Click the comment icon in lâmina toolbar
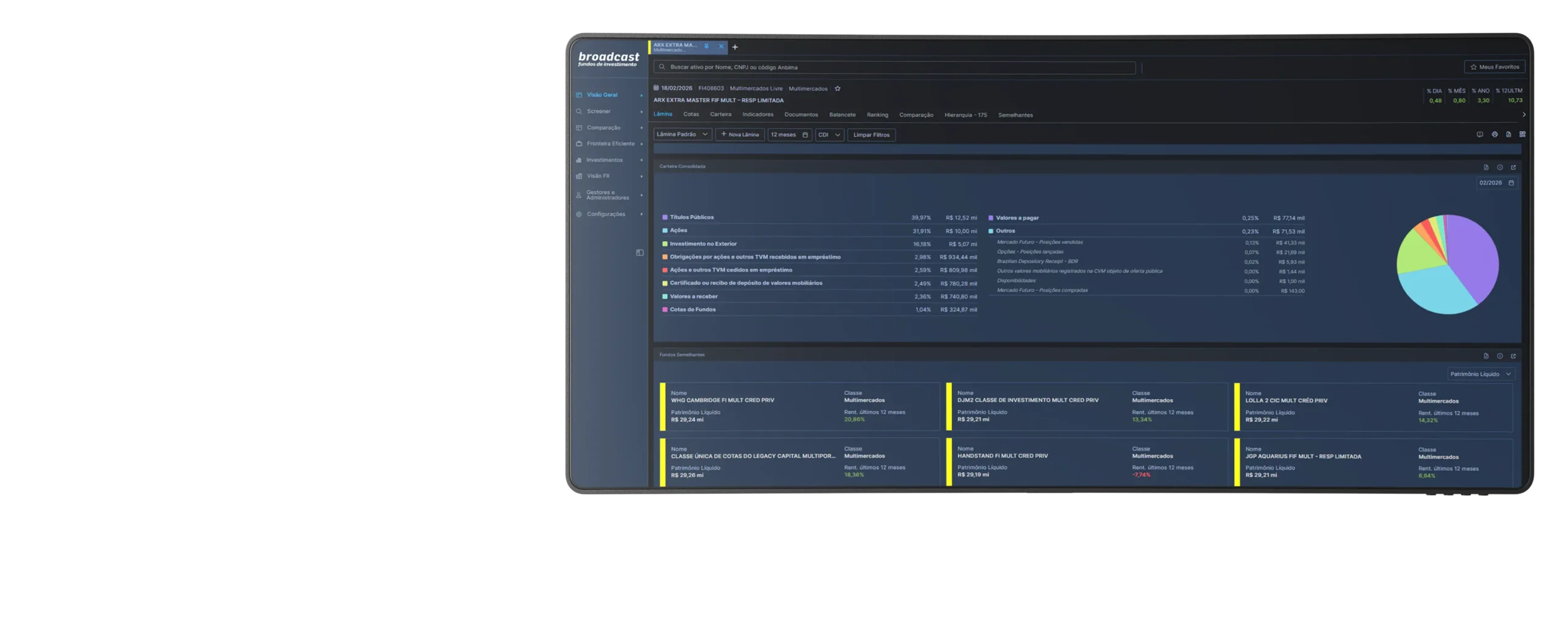The width and height of the screenshot is (1568, 627). pos(1480,134)
